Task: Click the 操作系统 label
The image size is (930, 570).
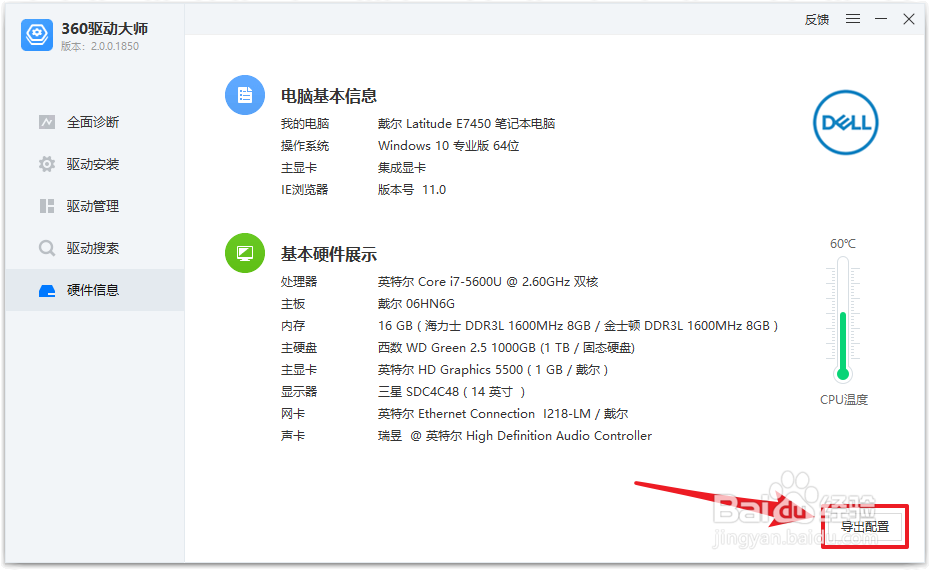Action: coord(305,146)
